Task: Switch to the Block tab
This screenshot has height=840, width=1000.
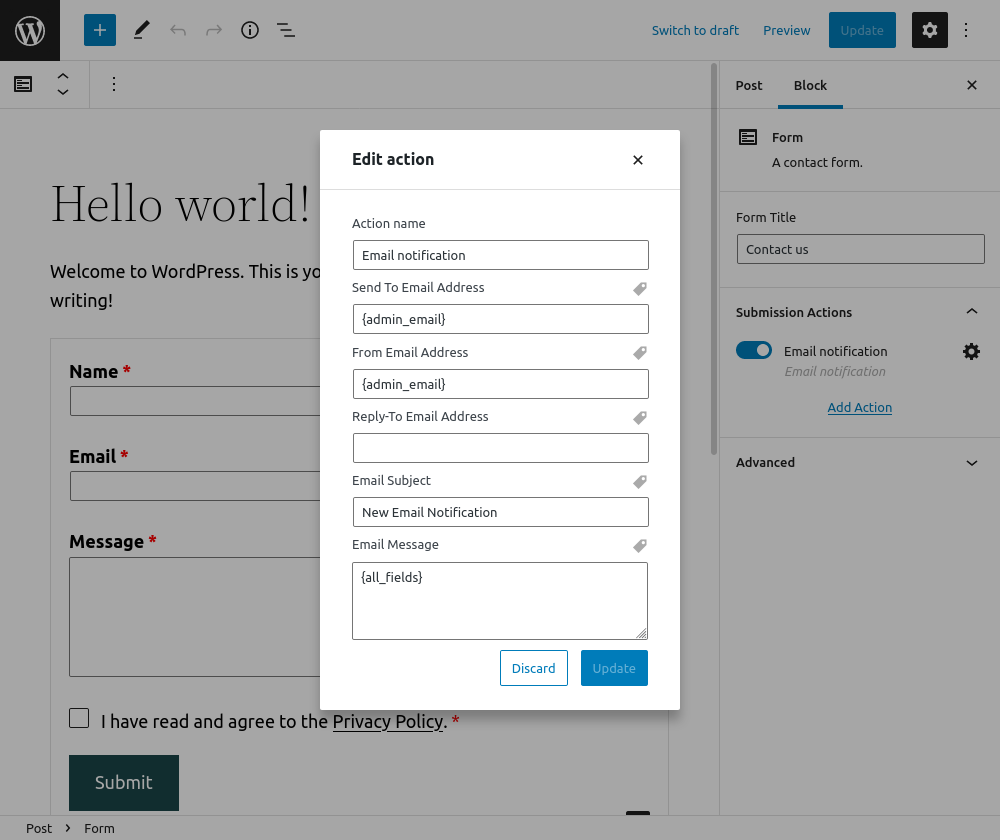Action: click(810, 85)
